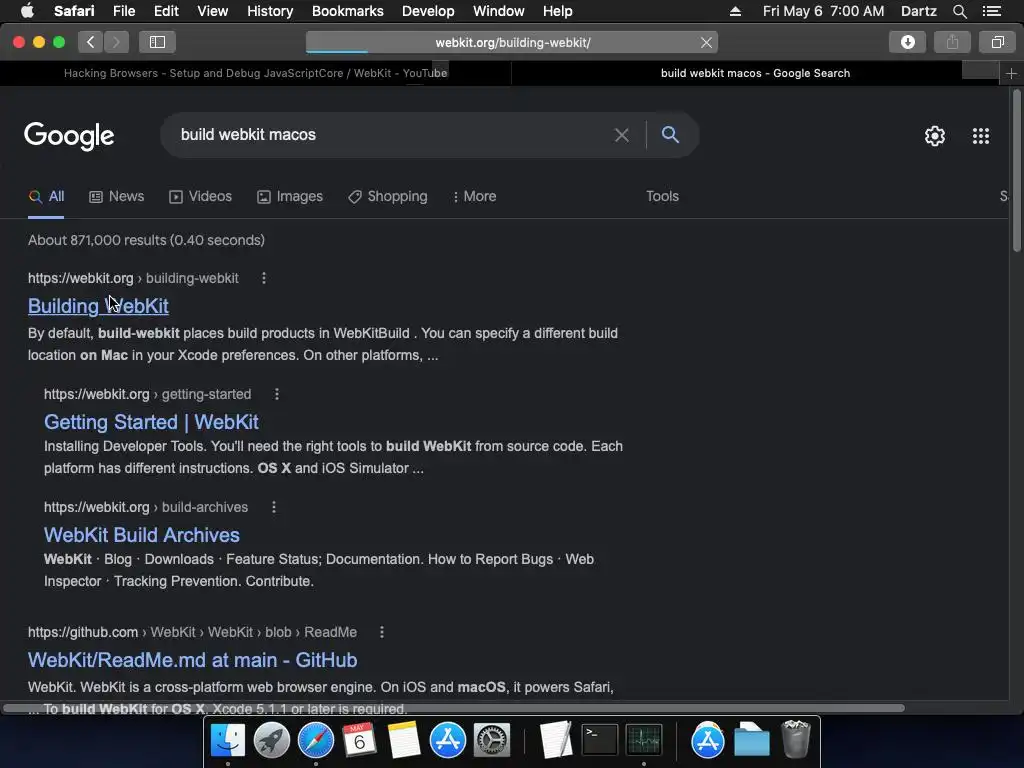Open Finder from the Dock
This screenshot has width=1024, height=768.
(x=227, y=740)
